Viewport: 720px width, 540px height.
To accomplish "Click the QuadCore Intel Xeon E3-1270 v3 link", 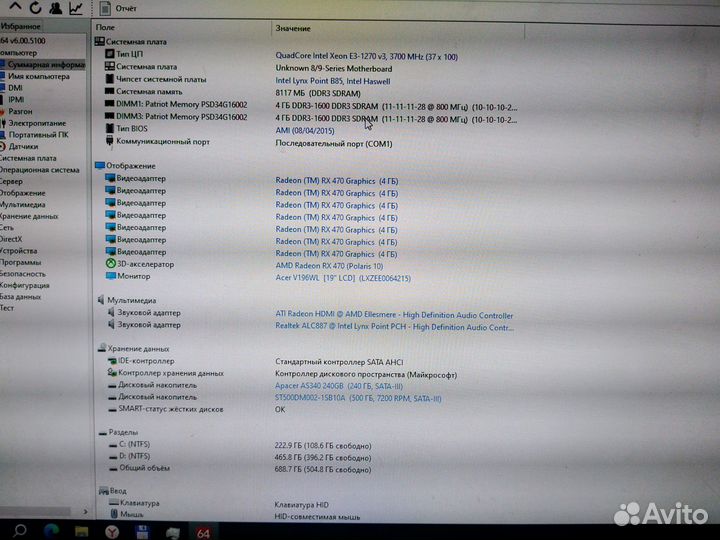I will click(366, 56).
